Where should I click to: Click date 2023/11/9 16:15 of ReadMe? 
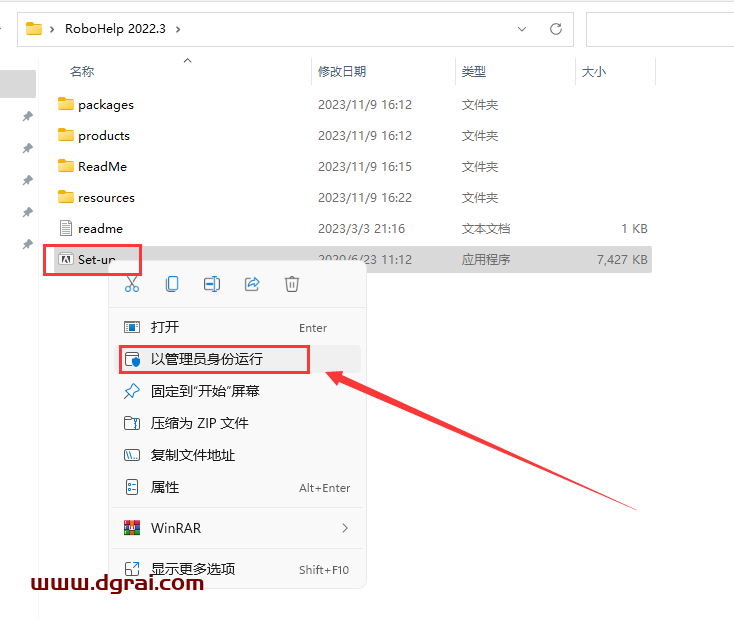pos(365,167)
